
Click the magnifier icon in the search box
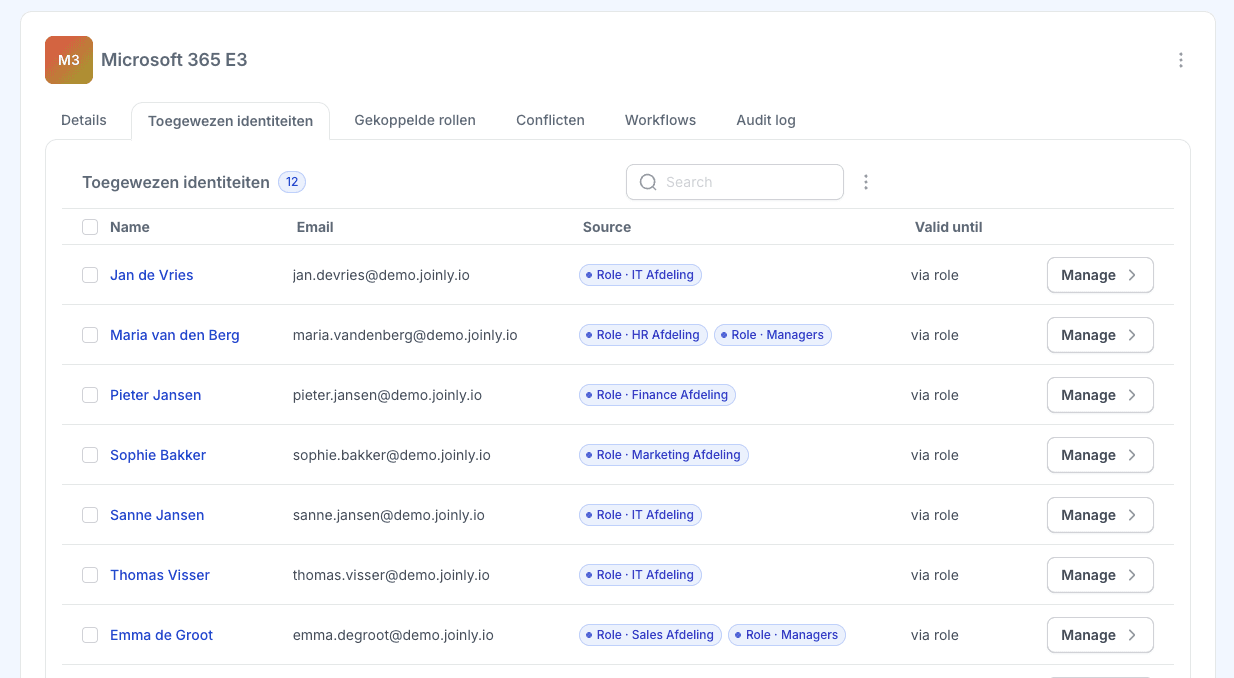click(648, 182)
